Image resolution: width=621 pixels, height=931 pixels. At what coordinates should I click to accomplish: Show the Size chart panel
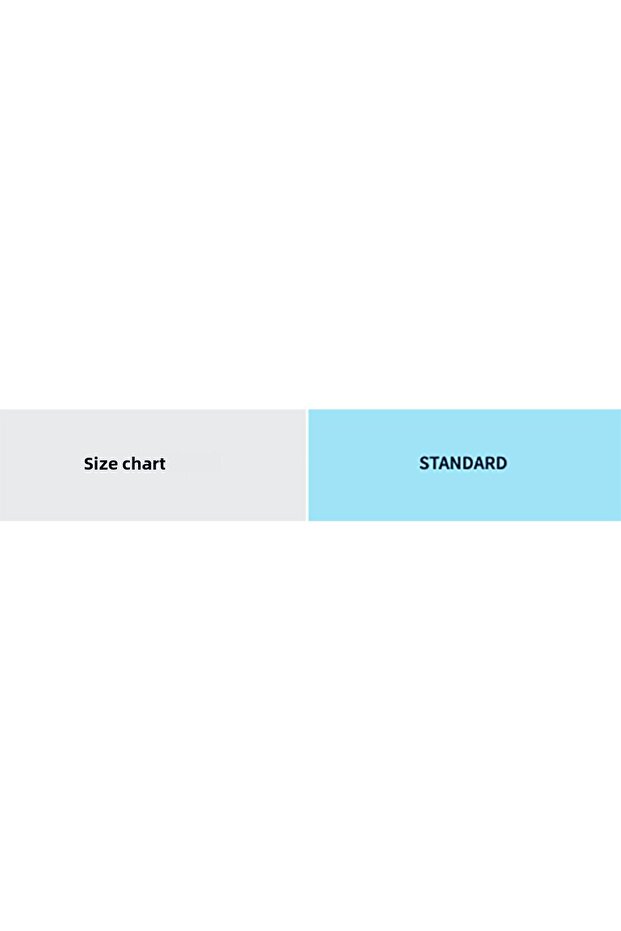[125, 464]
